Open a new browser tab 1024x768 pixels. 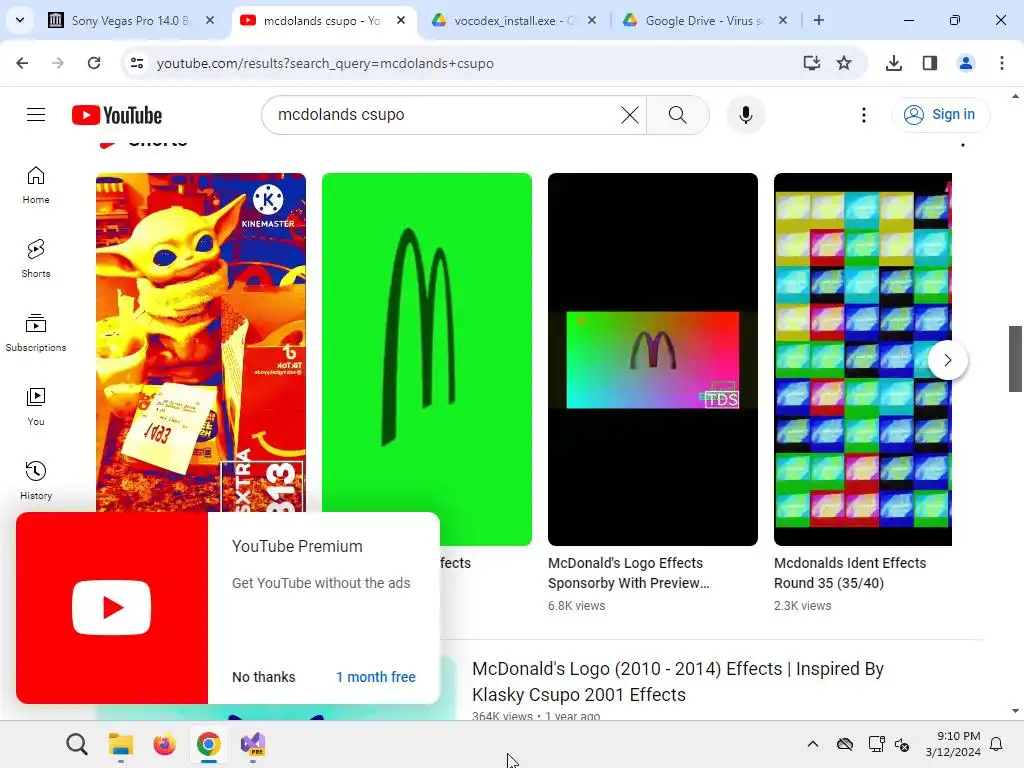tap(818, 20)
